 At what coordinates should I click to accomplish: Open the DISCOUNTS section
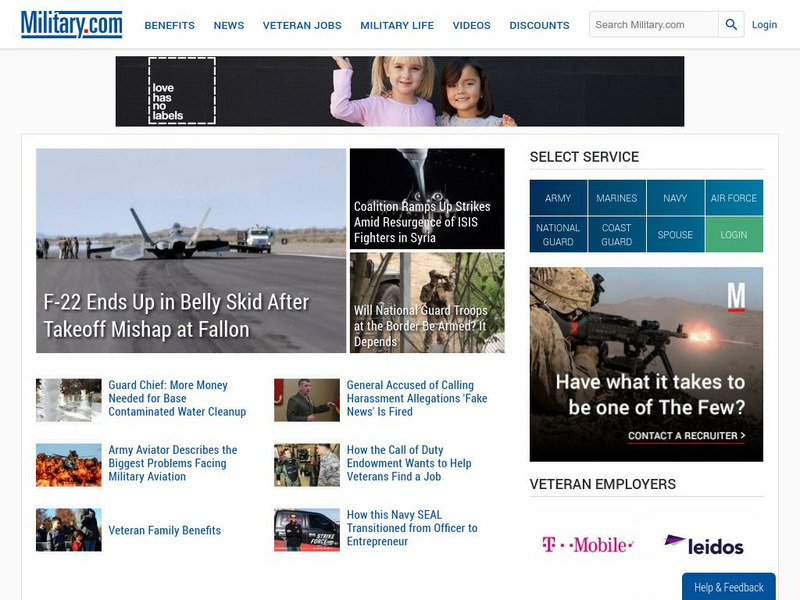click(538, 25)
